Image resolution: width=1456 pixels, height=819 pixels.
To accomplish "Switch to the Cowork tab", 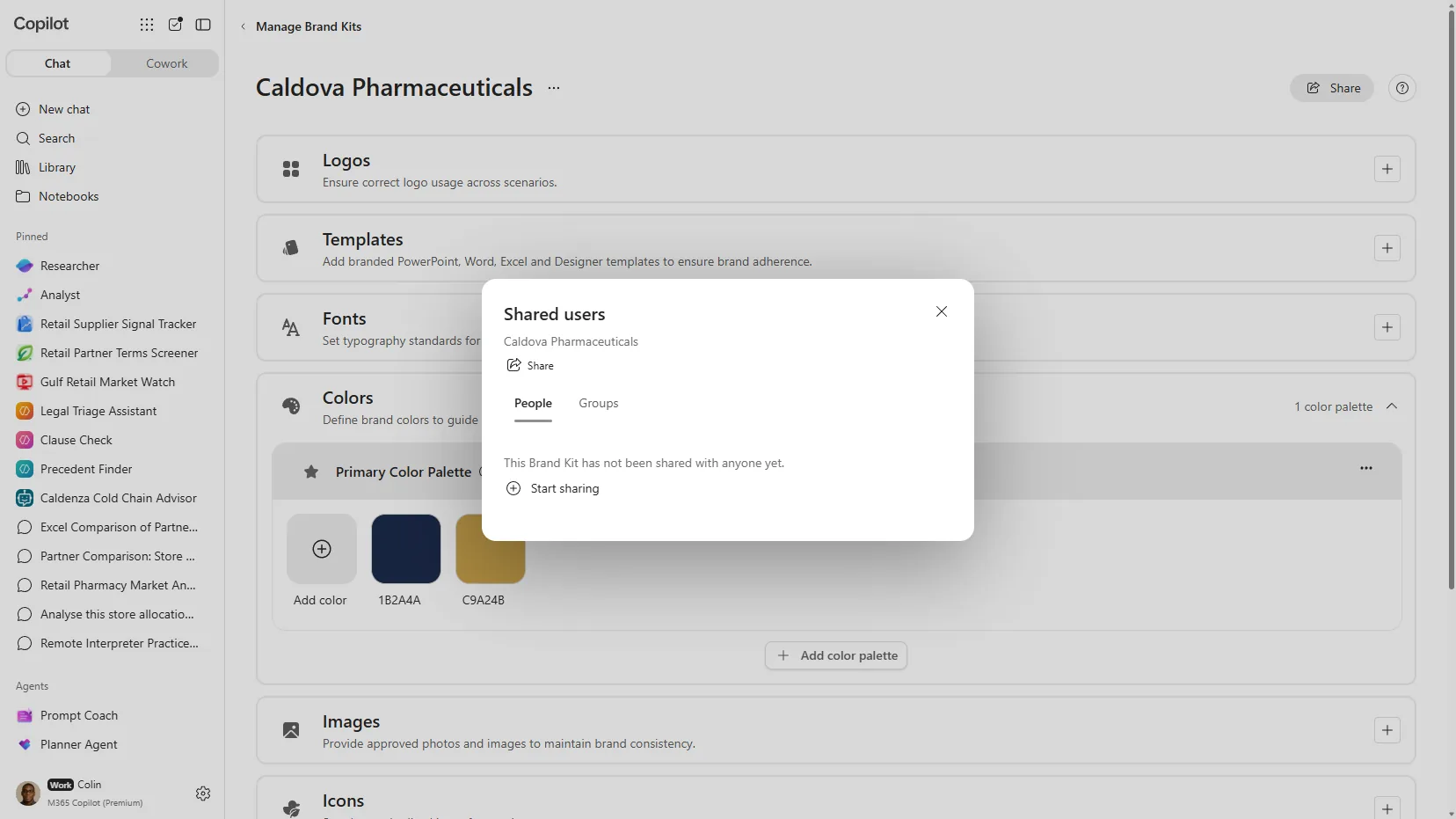I will [166, 63].
